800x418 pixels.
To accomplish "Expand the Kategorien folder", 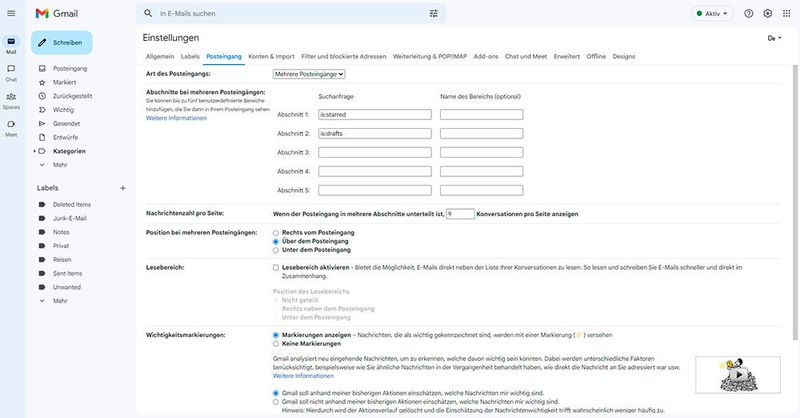I will pos(34,151).
